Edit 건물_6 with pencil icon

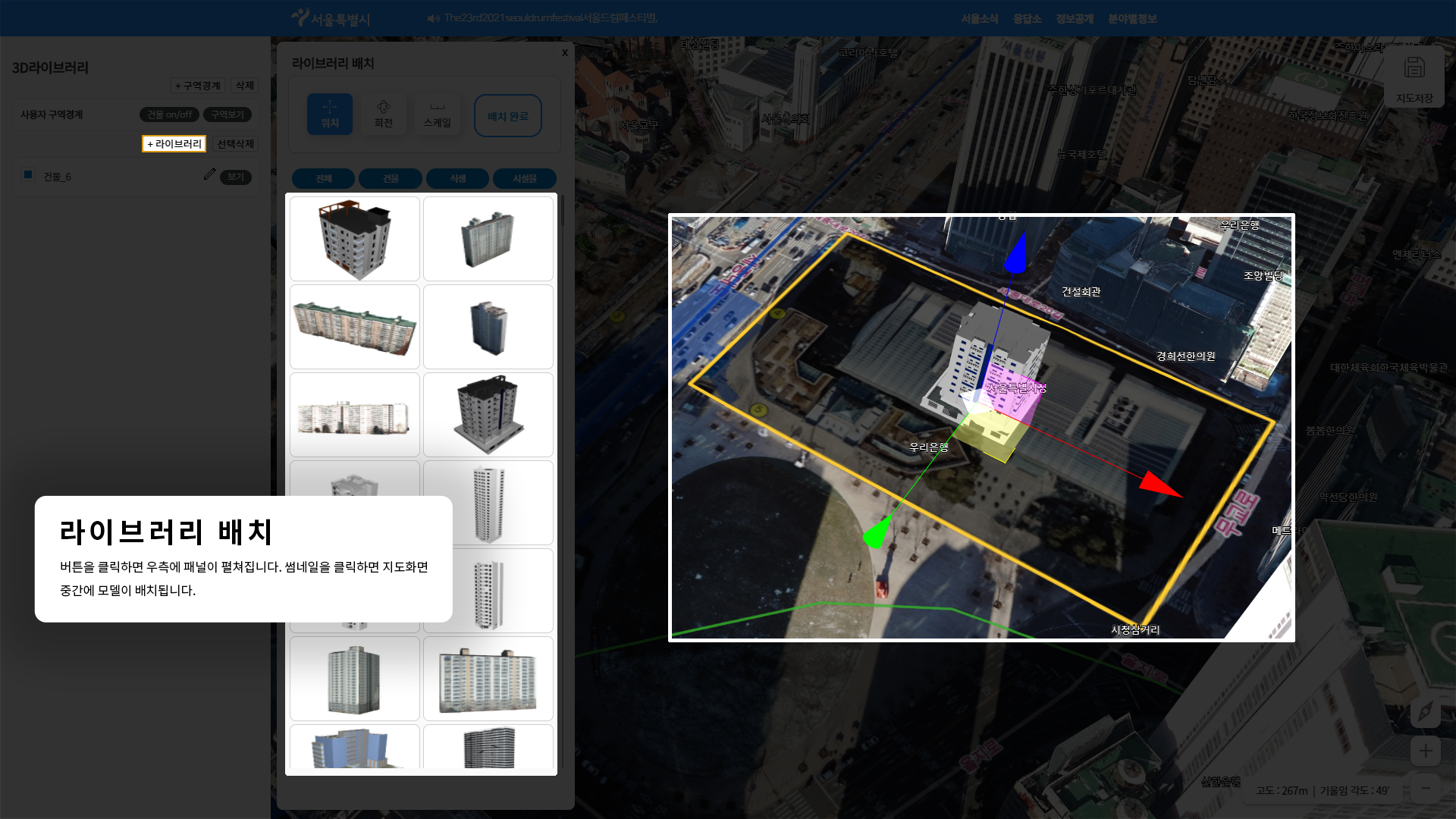210,174
